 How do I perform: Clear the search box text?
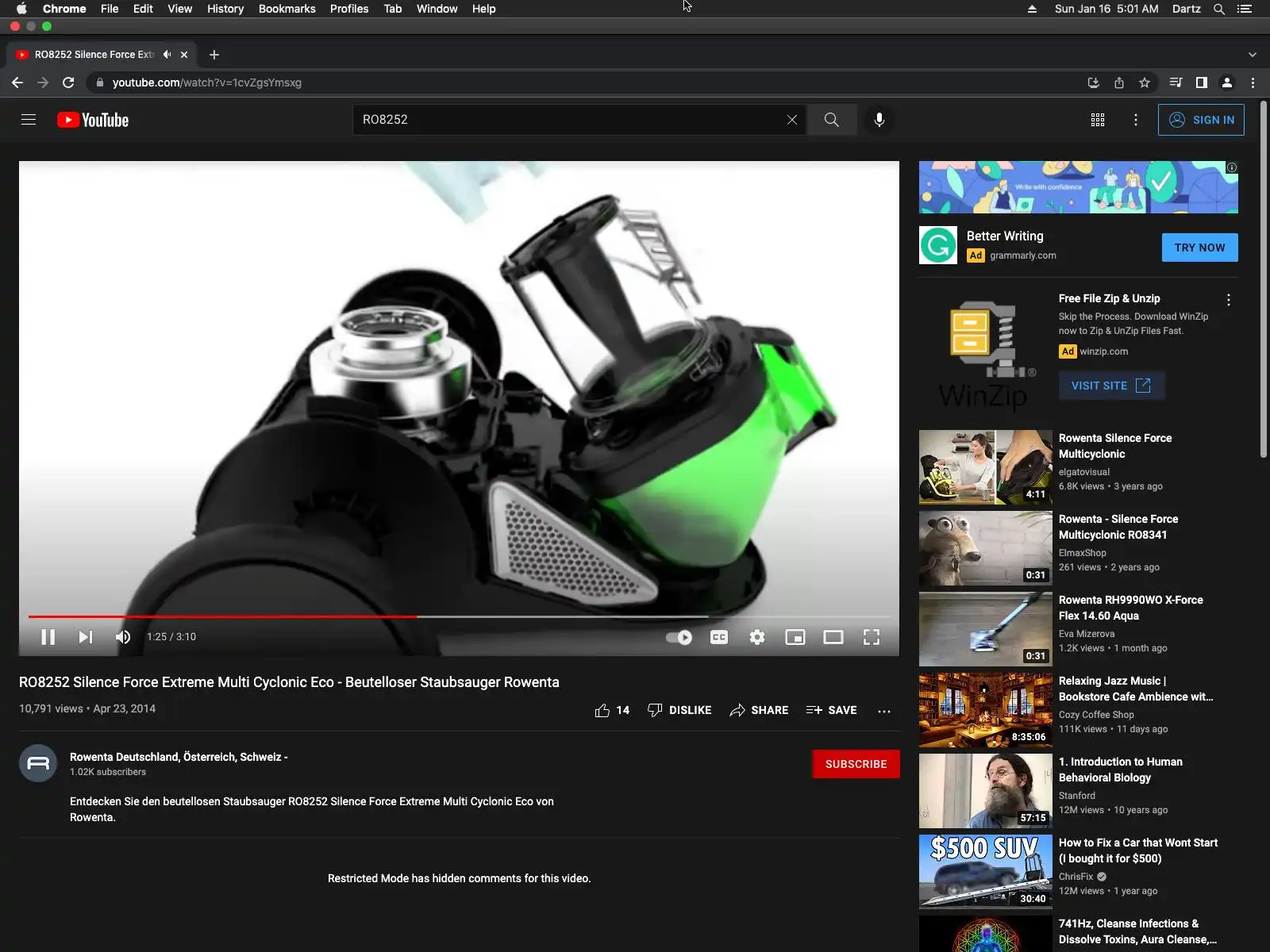coord(792,120)
